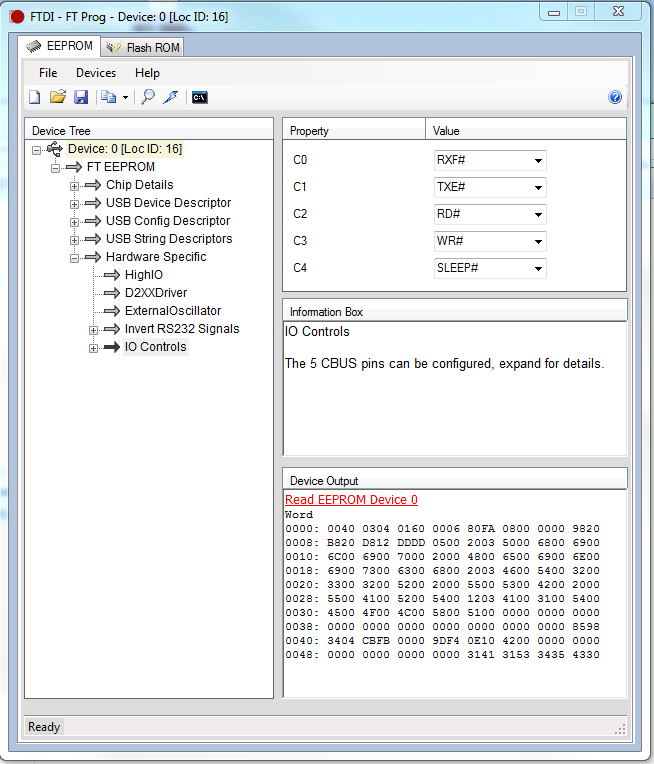The width and height of the screenshot is (654, 764).
Task: Click the arrow icon beside HighIO
Action: [112, 275]
